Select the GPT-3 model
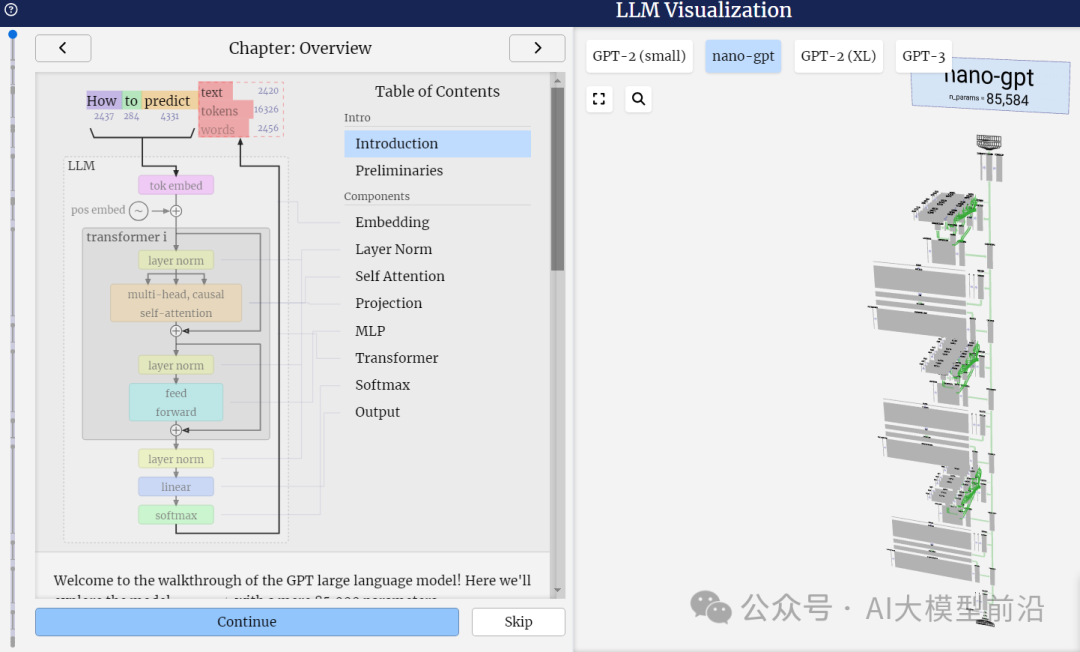The height and width of the screenshot is (652, 1080). pyautogui.click(x=924, y=56)
